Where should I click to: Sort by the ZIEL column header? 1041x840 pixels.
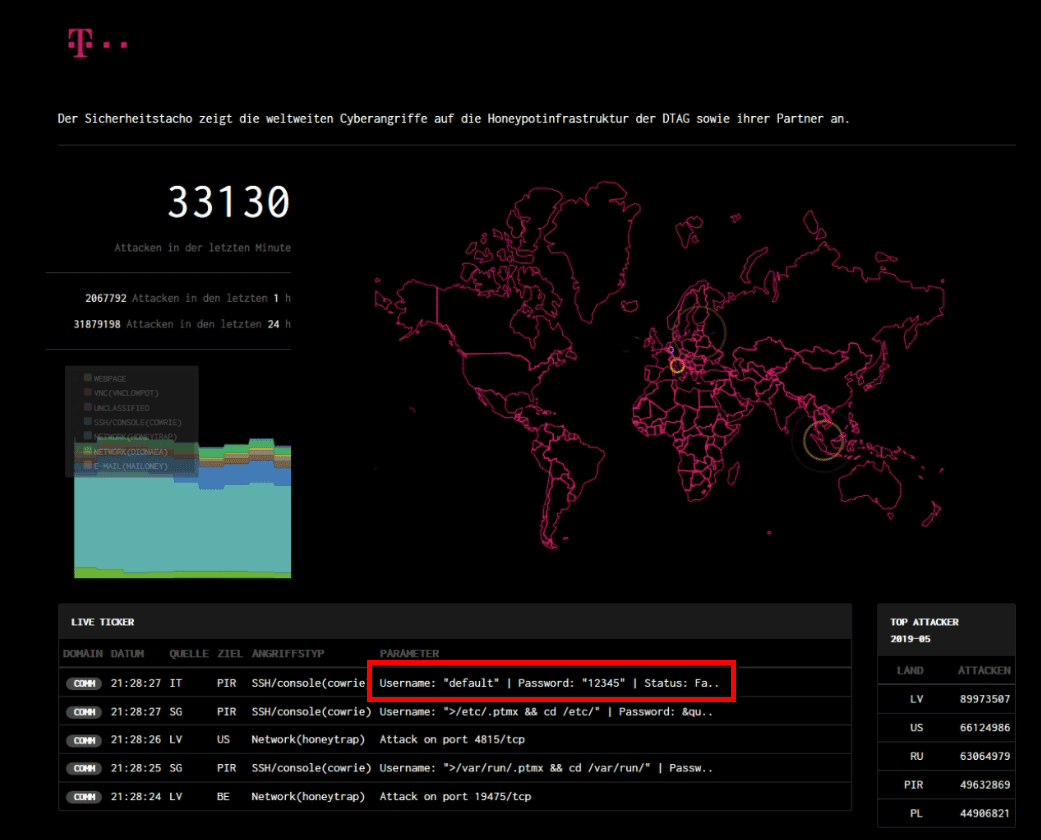(230, 653)
